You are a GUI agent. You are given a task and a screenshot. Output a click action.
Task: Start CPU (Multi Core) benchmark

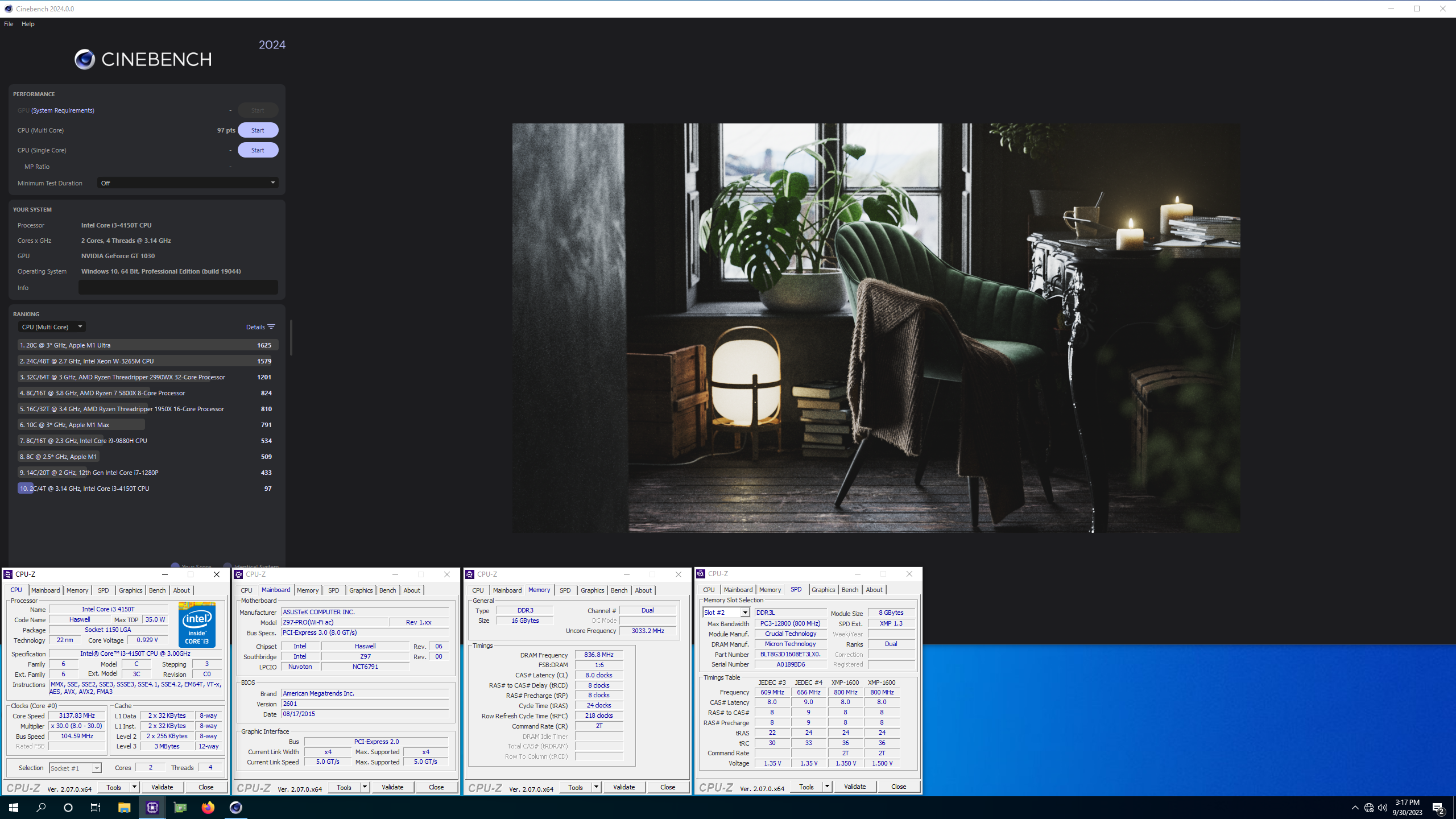point(258,130)
